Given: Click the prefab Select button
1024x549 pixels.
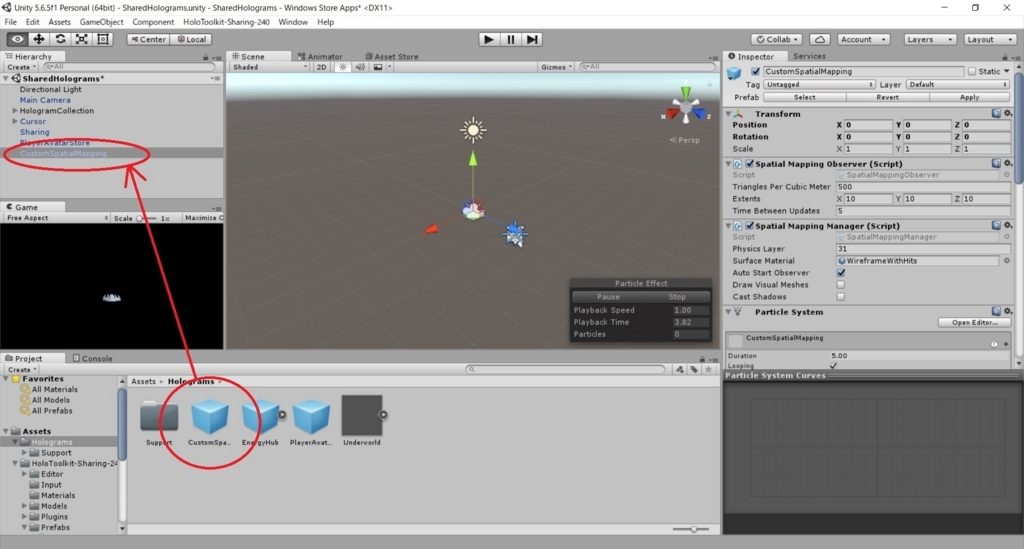Looking at the screenshot, I should [x=804, y=97].
